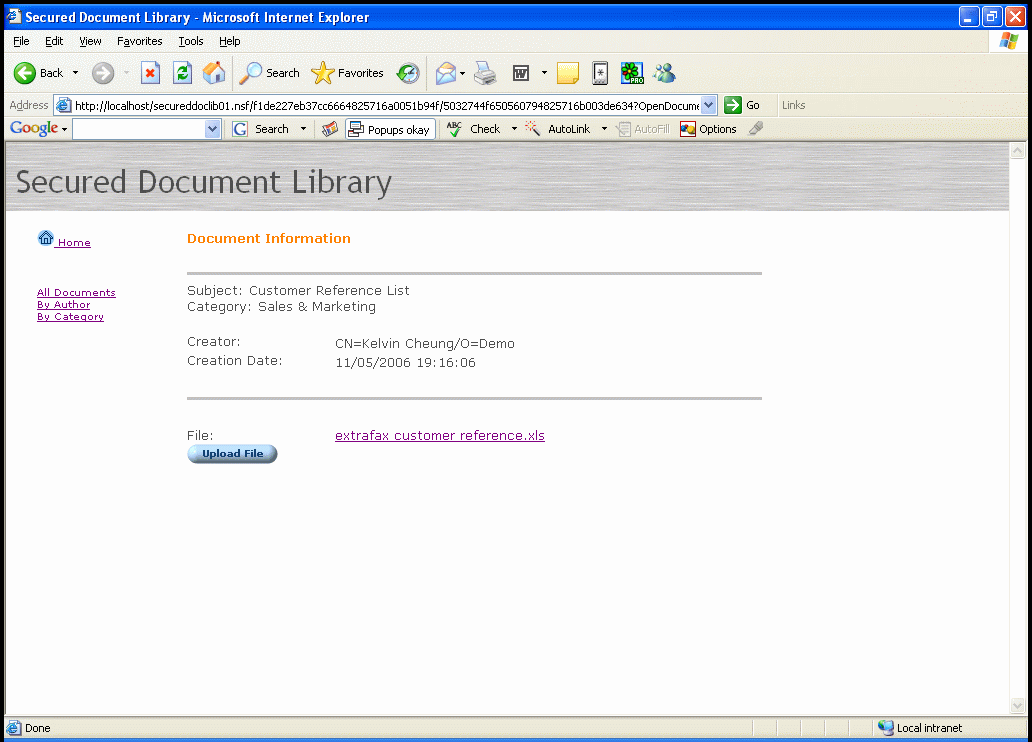The image size is (1032, 742).
Task: Click the Upload File button
Action: [232, 453]
